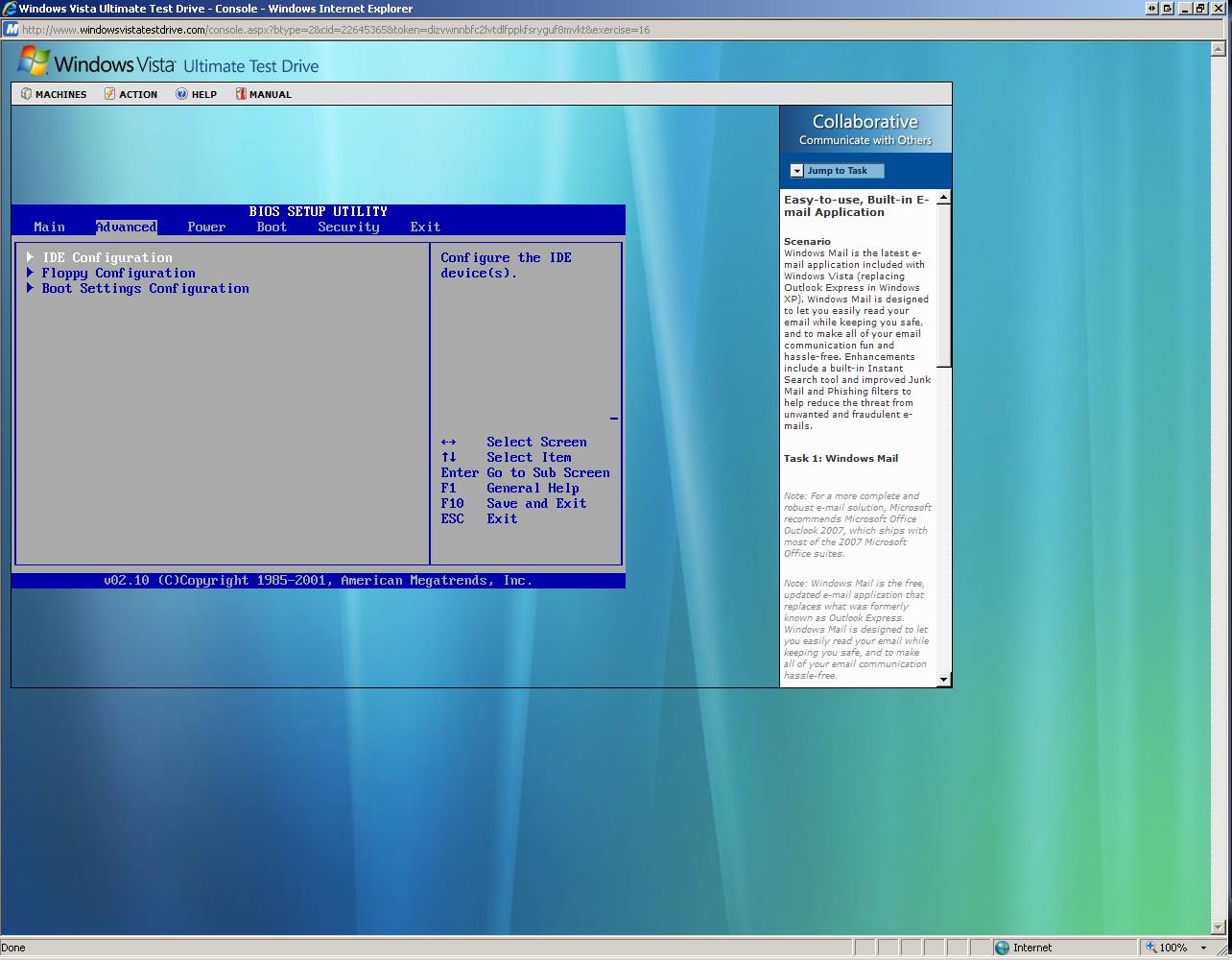Viewport: 1232px width, 960px height.
Task: Click the 'F10 Save and Exit' hint
Action: point(513,503)
